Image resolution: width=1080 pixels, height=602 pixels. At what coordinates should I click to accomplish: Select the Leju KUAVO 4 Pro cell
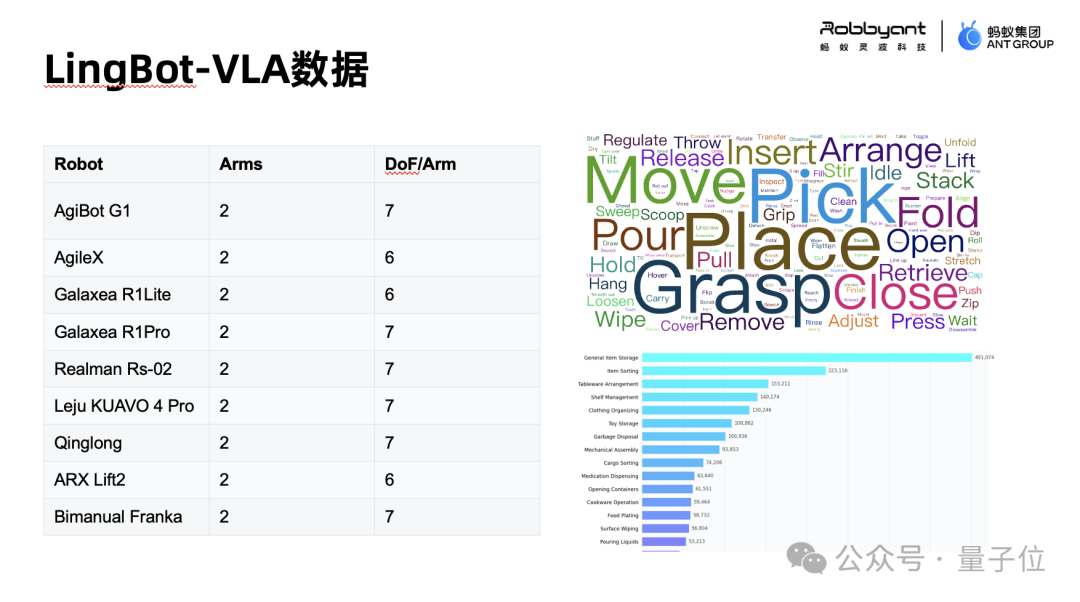tap(124, 406)
